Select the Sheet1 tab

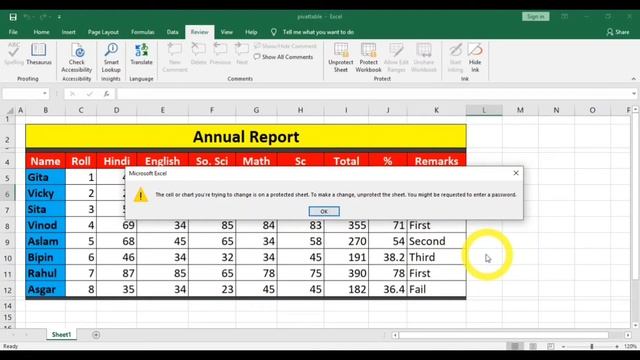pos(61,335)
